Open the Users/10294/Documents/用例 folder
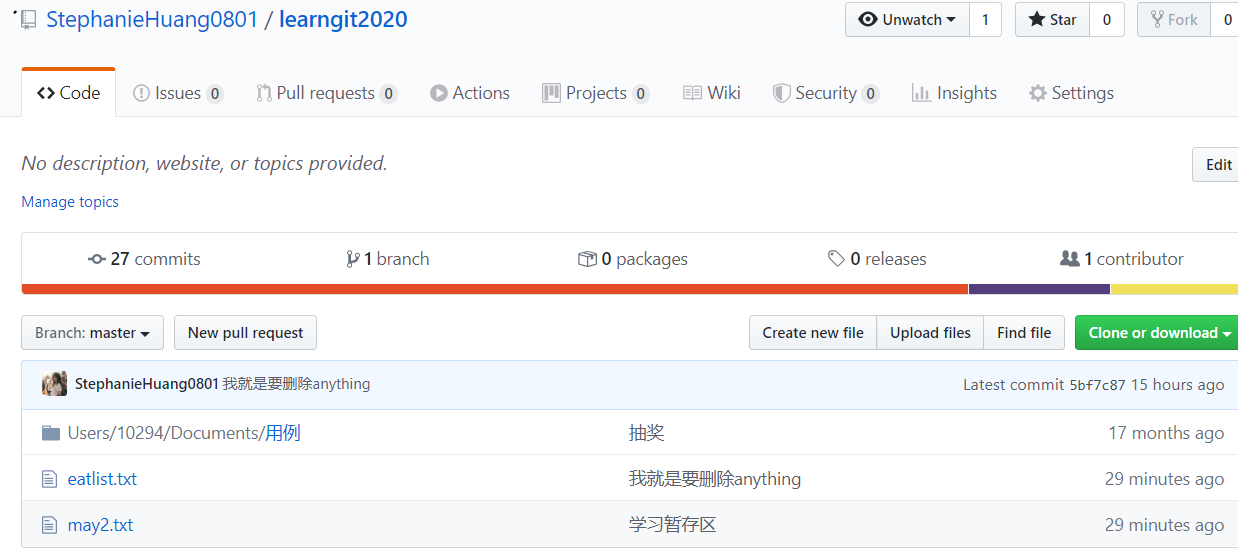Screen dimensions: 1238x551 click(x=184, y=433)
